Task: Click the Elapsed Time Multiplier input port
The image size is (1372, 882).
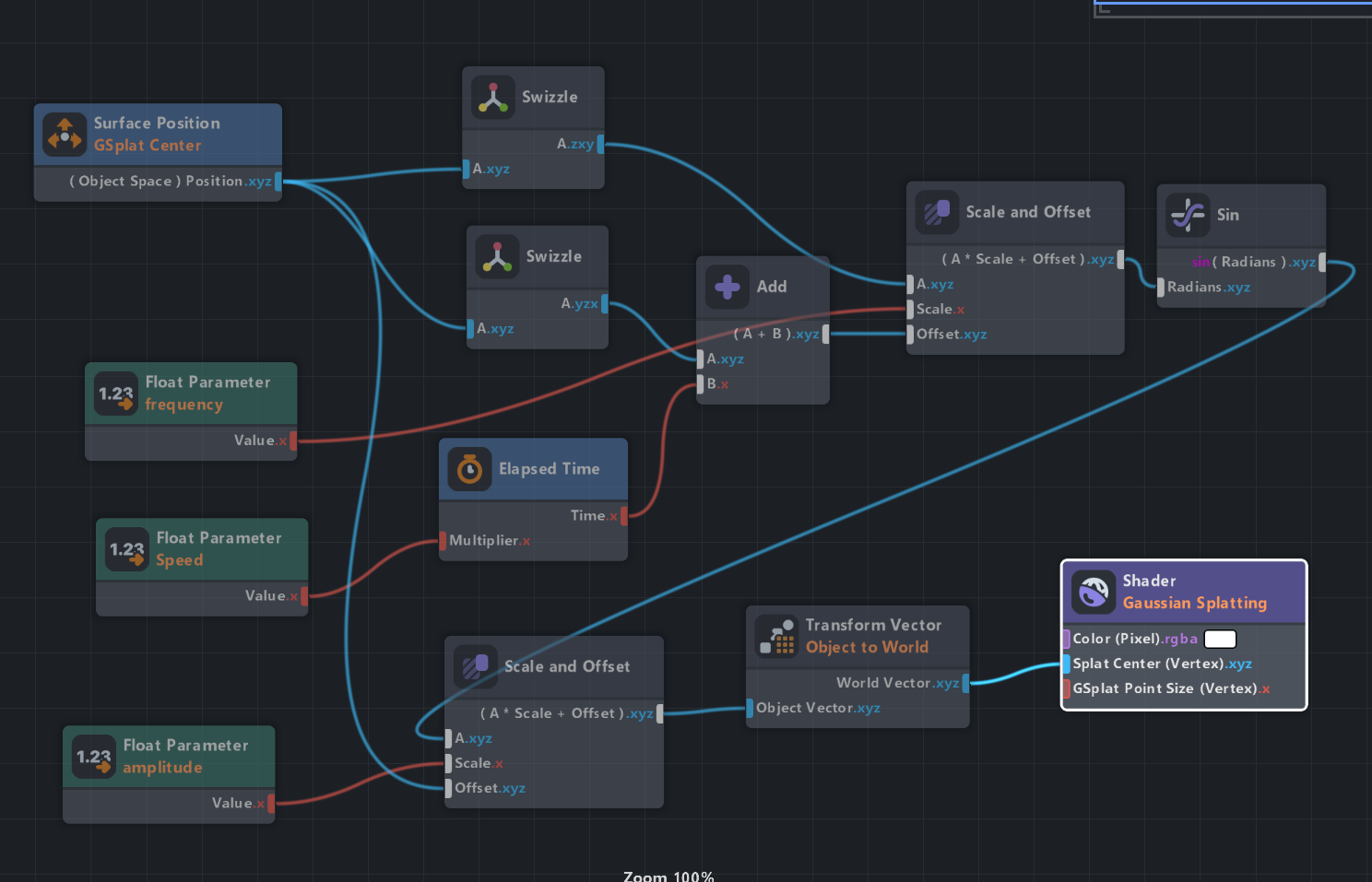Action: point(444,541)
